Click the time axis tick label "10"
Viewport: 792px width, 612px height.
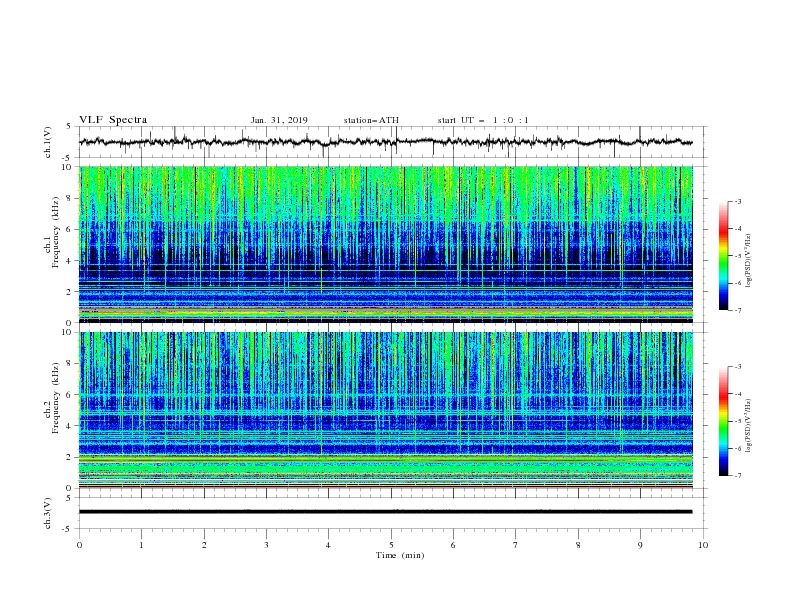tap(703, 545)
